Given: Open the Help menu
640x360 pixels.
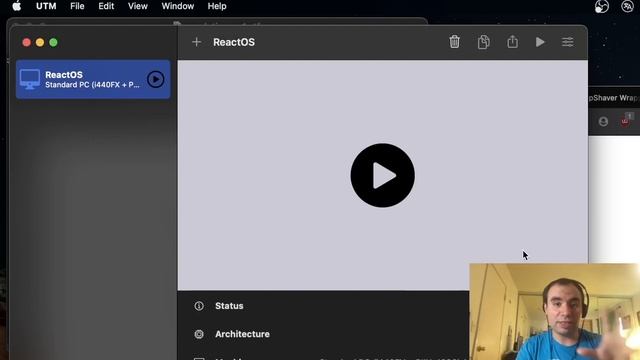Looking at the screenshot, I should [x=217, y=6].
